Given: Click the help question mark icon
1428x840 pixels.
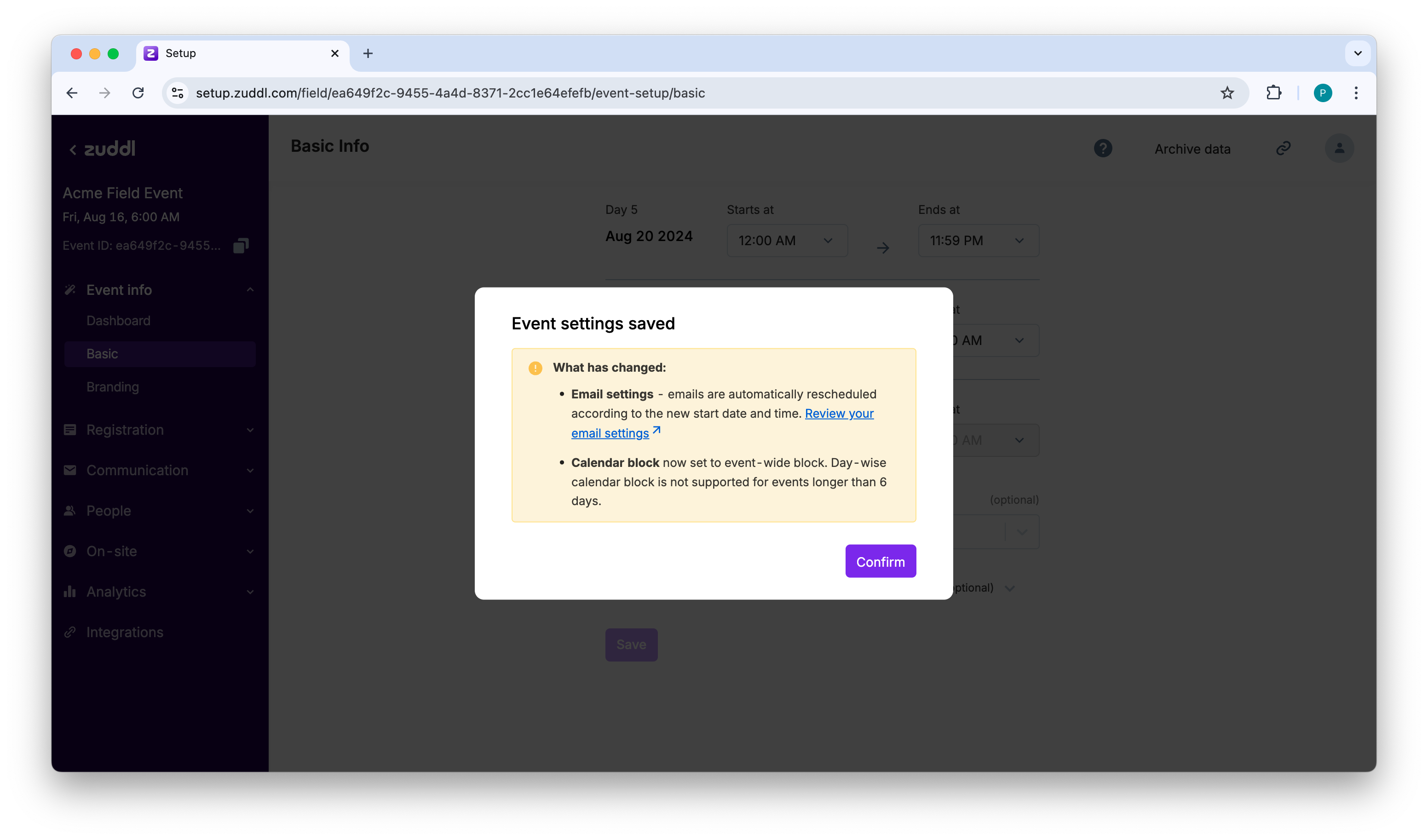Looking at the screenshot, I should click(x=1102, y=149).
